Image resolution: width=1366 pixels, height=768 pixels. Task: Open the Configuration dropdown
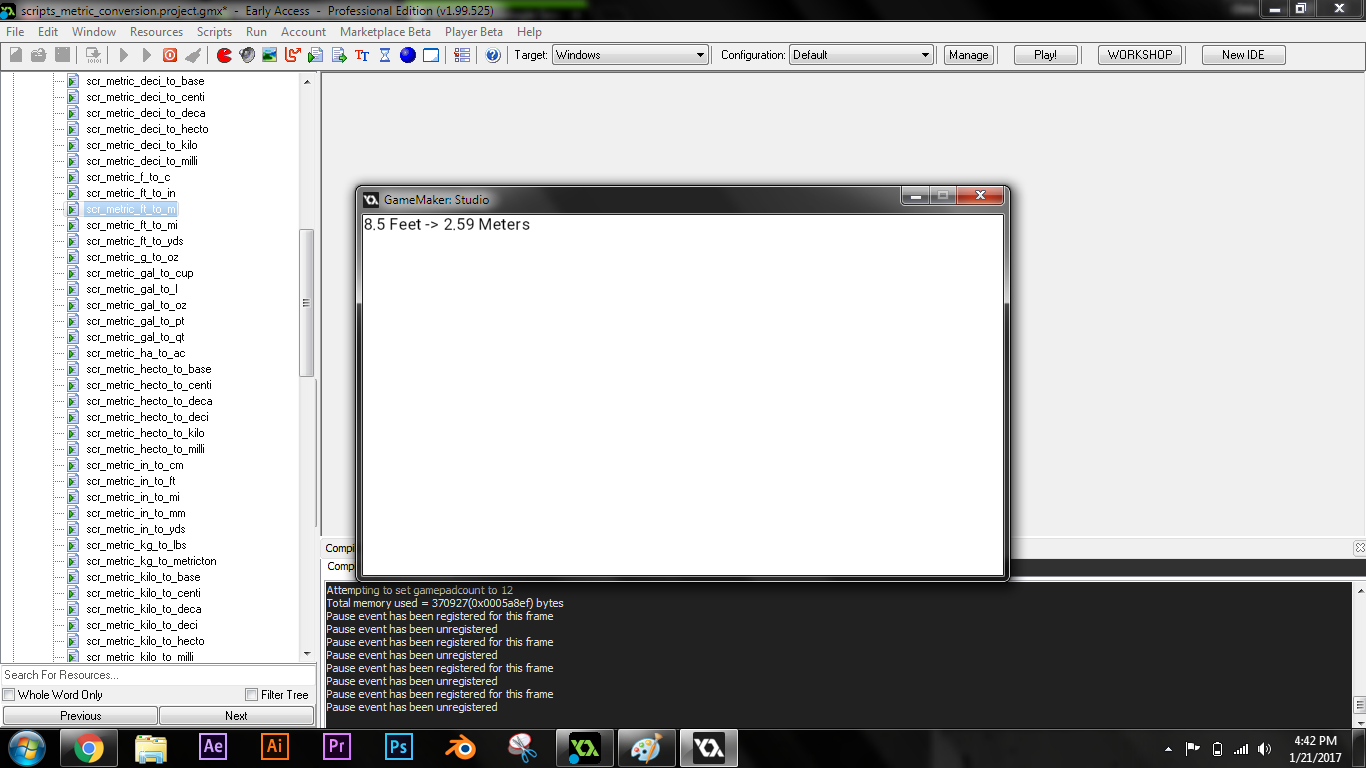pos(861,55)
